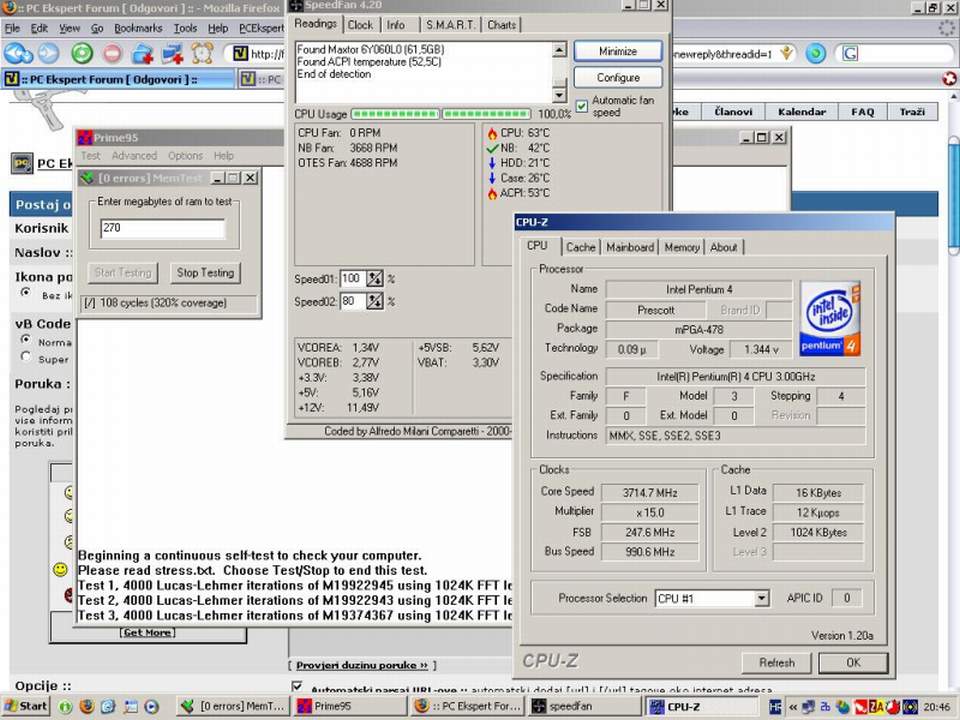Open the About tab in CPU-Z
This screenshot has height=720, width=960.
pos(724,247)
